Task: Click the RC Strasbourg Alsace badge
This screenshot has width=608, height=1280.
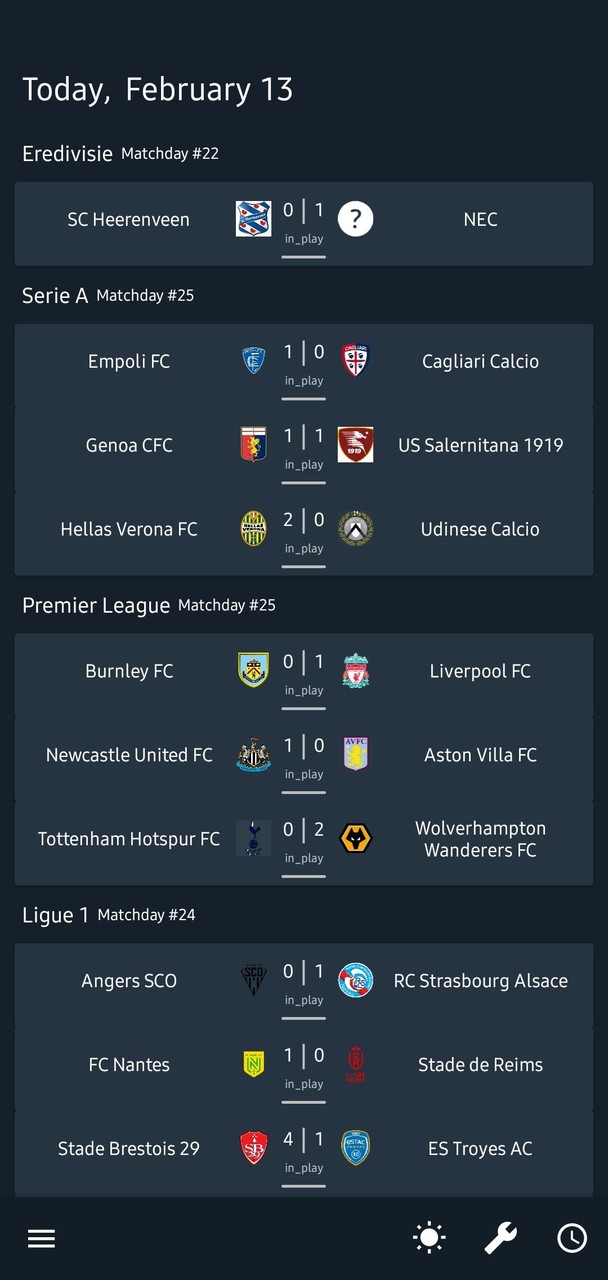Action: coord(355,980)
